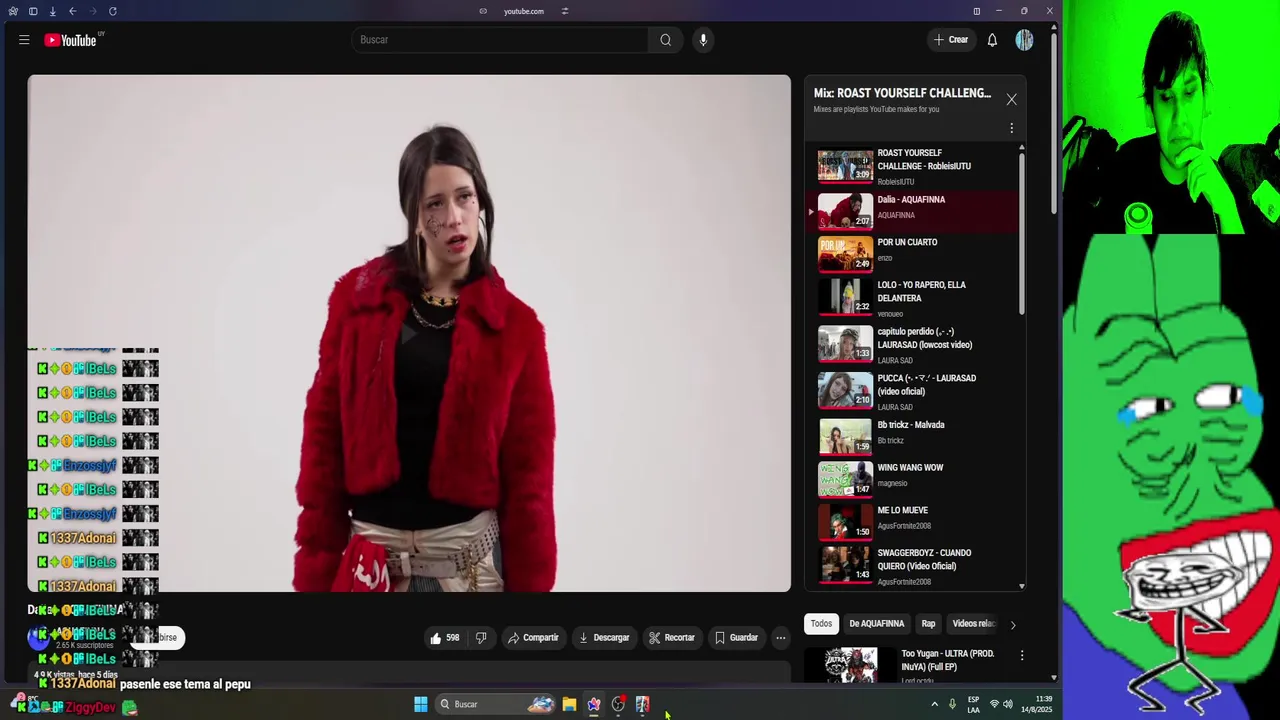
Task: Select the Todos filter chip
Action: pyautogui.click(x=821, y=624)
